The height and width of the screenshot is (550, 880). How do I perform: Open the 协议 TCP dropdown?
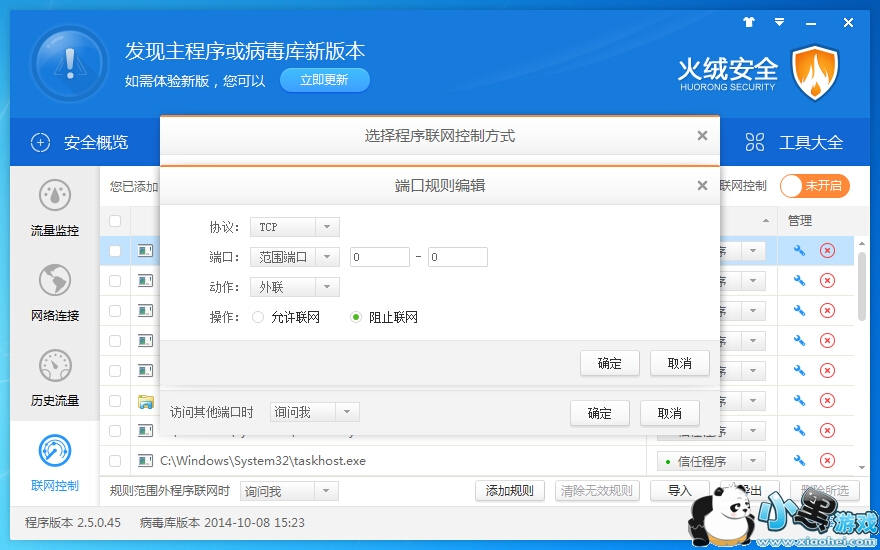tap(295, 227)
